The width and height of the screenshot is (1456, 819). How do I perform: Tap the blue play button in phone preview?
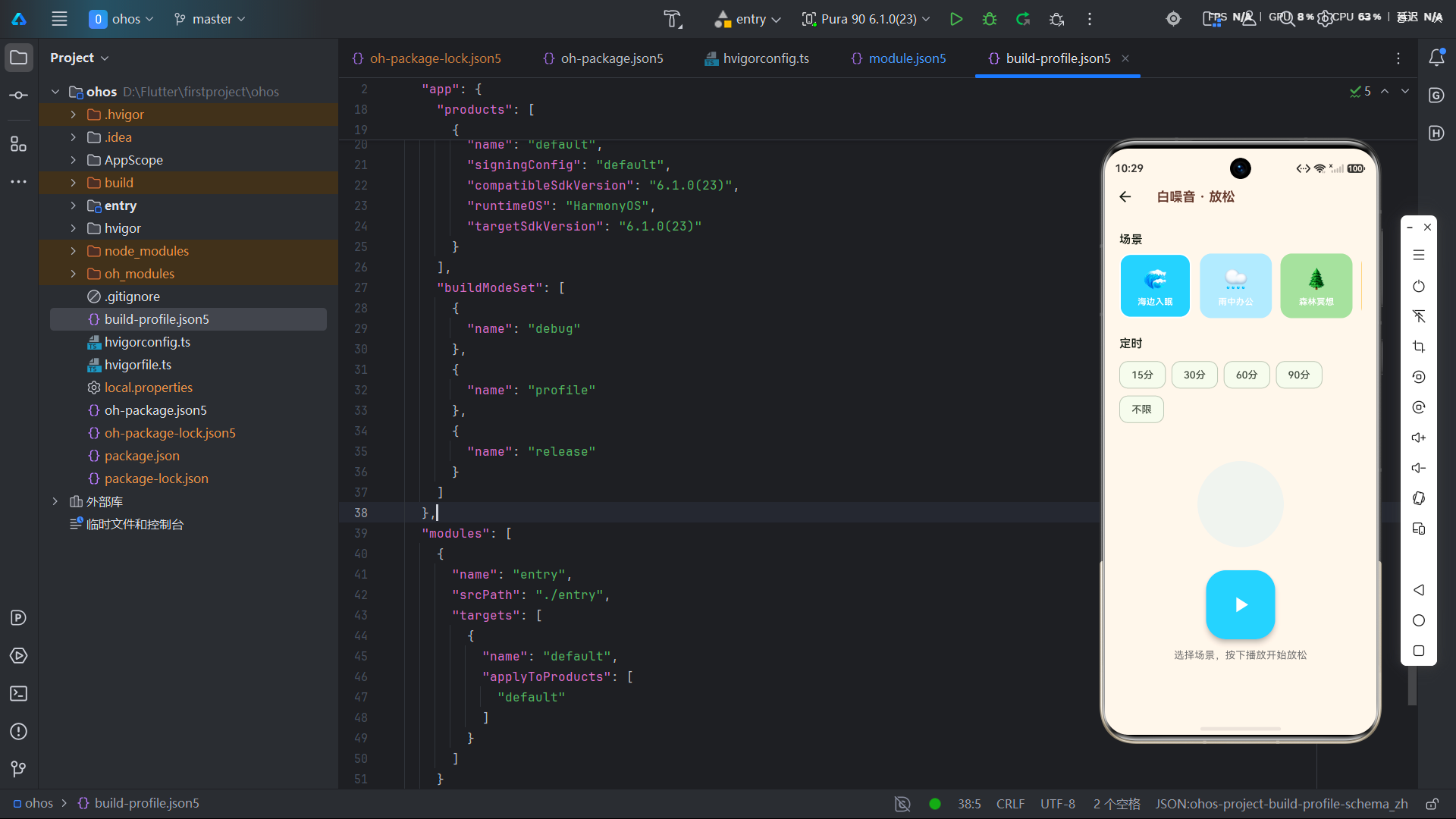click(1241, 604)
